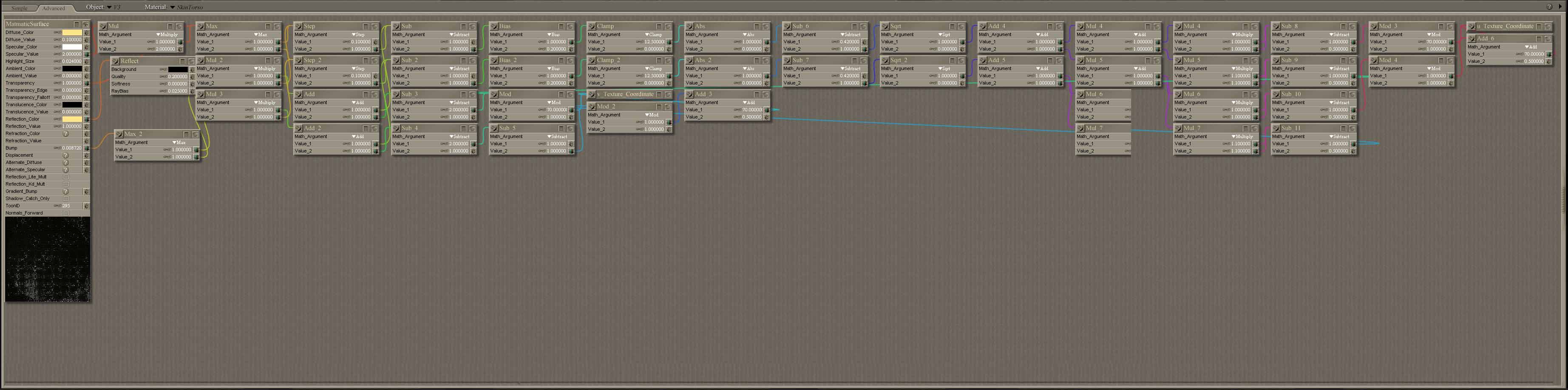
Task: Toggle the Reflection_Lite_Mult checkbox
Action: coord(66,177)
